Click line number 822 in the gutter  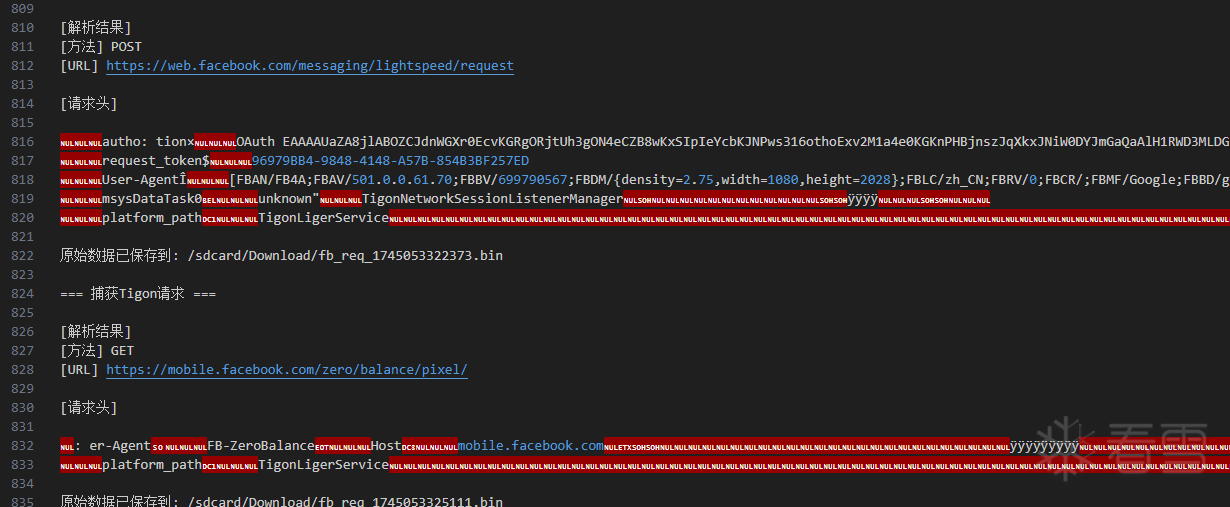point(22,256)
